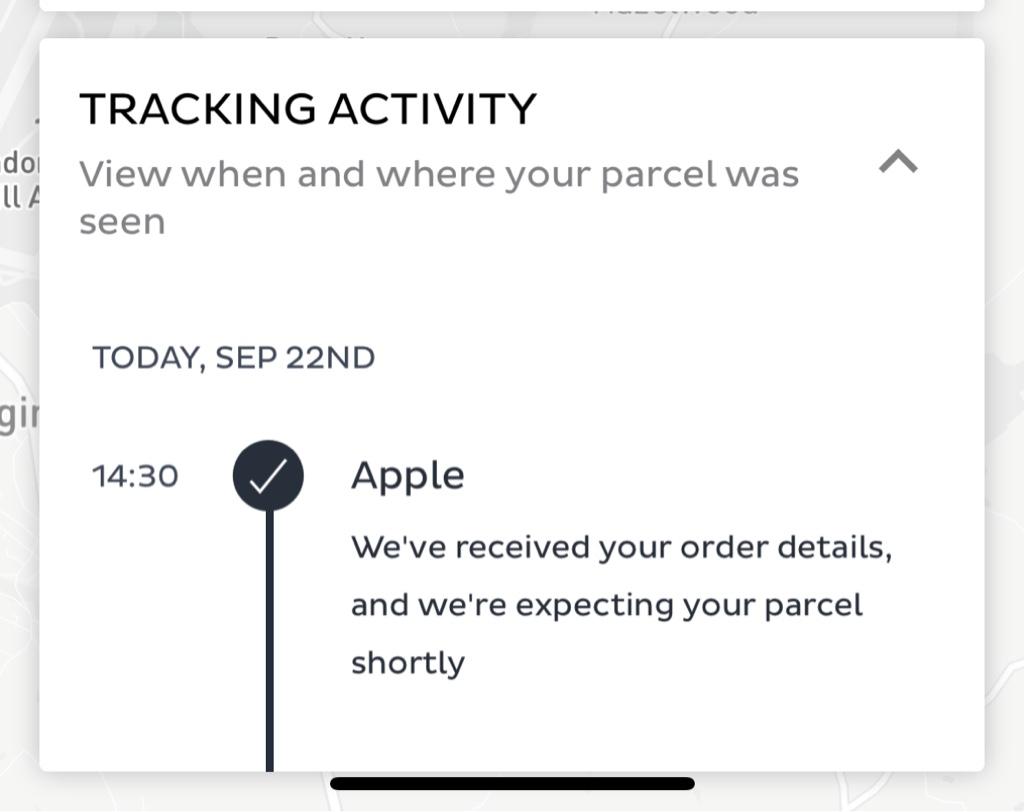Open the Apple tracking event title
This screenshot has height=812, width=1024.
[407, 476]
